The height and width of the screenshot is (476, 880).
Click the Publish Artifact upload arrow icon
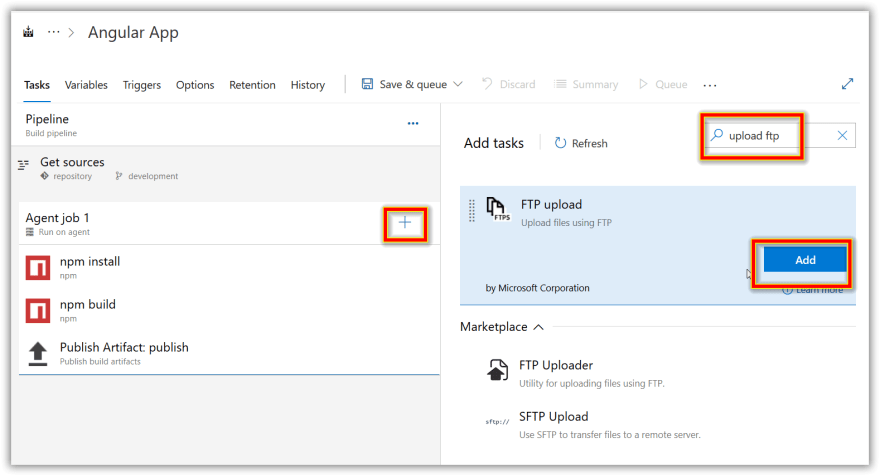(38, 354)
